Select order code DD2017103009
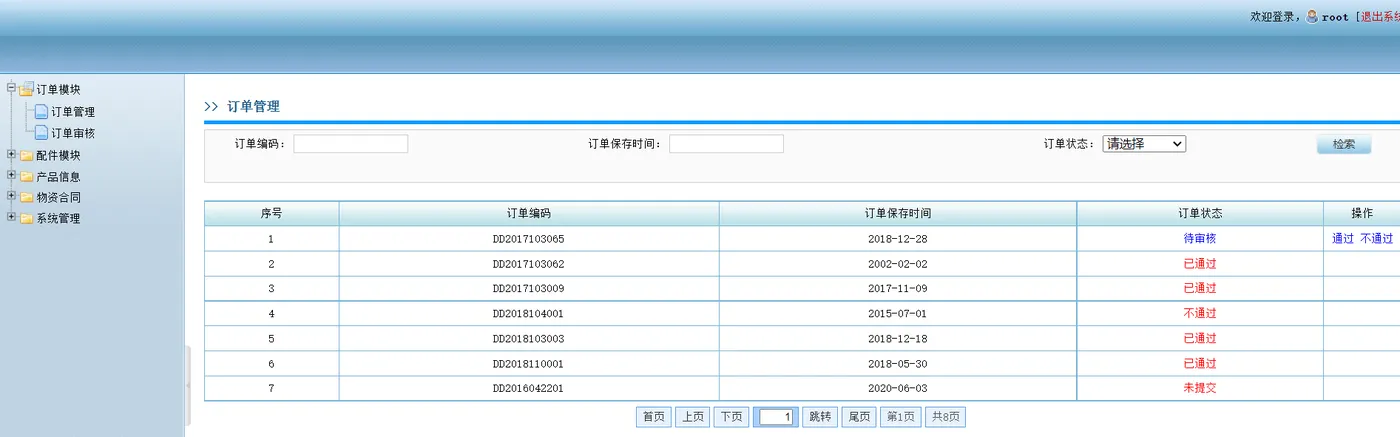Image resolution: width=1400 pixels, height=437 pixels. [x=529, y=289]
